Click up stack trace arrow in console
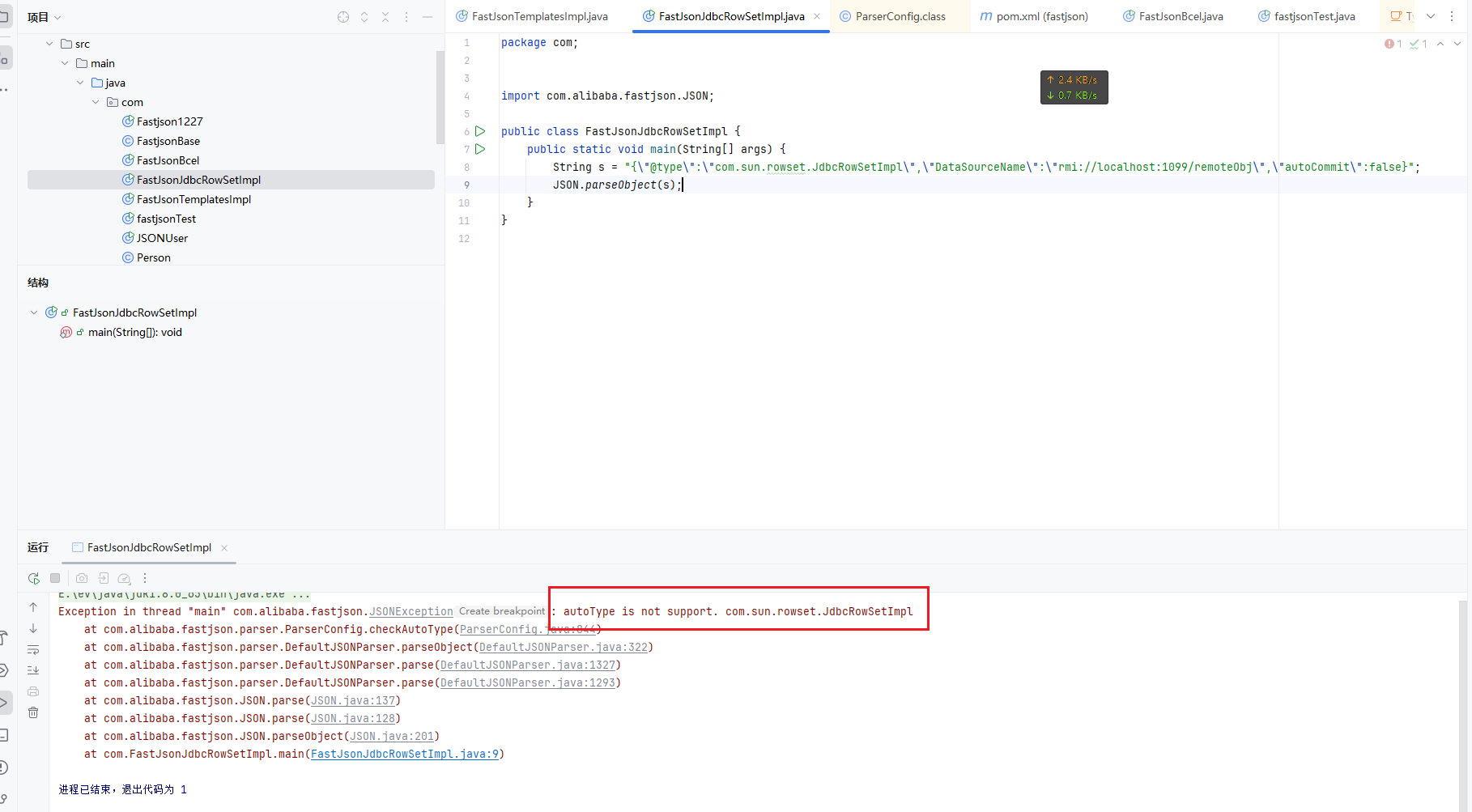The width and height of the screenshot is (1472, 812). [x=33, y=607]
